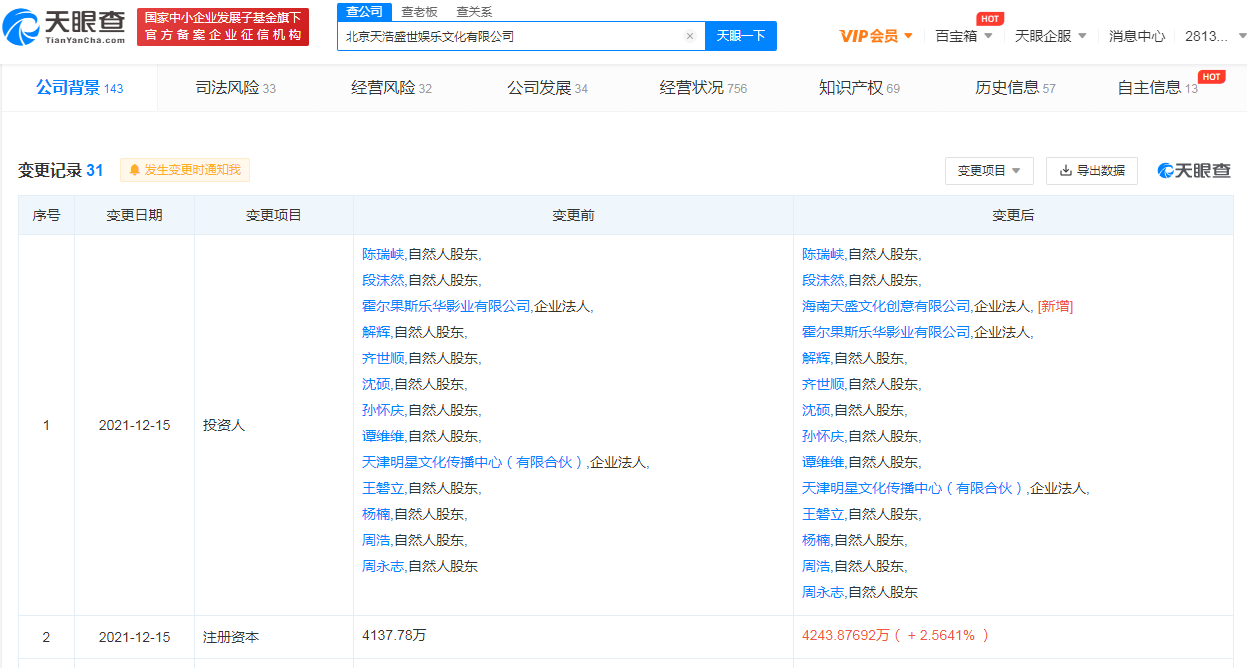Open 天津明星文化传播中心 in 变更前 column

(474, 462)
